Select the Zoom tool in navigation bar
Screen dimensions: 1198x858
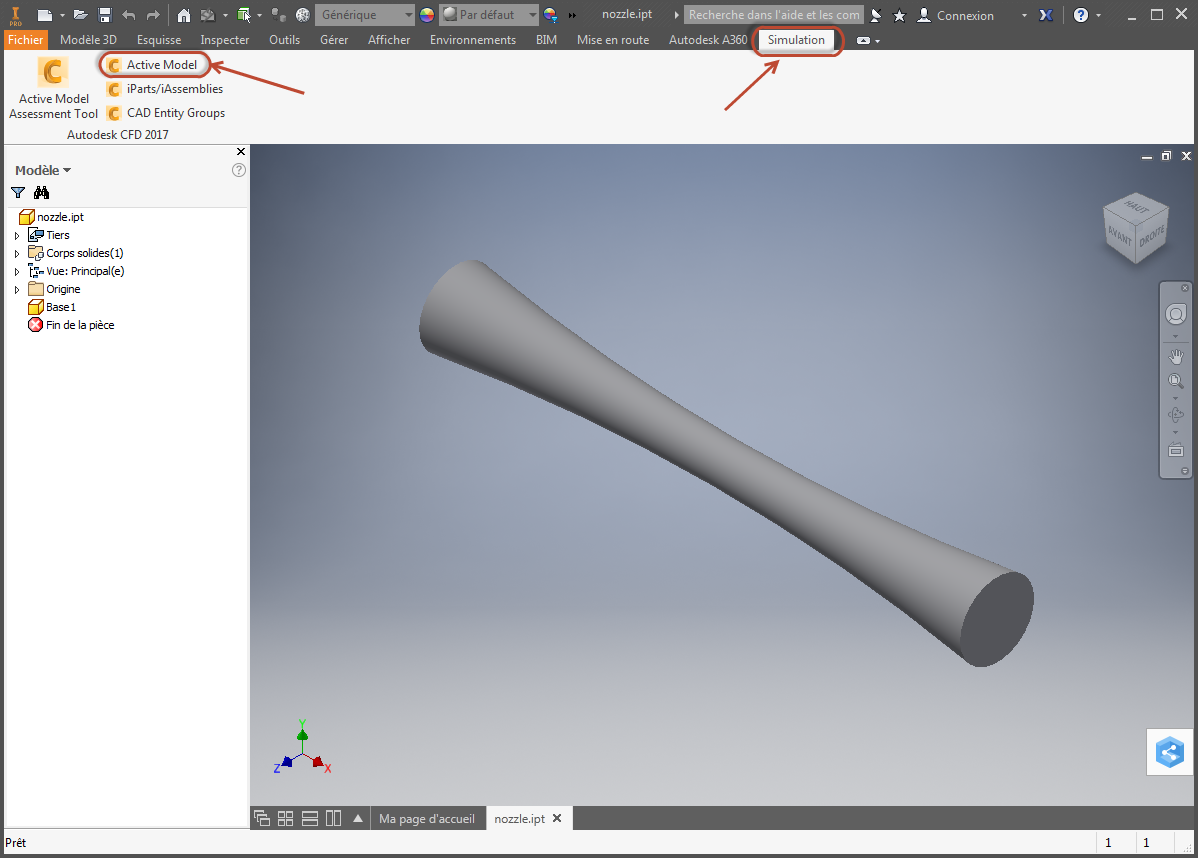pyautogui.click(x=1175, y=380)
